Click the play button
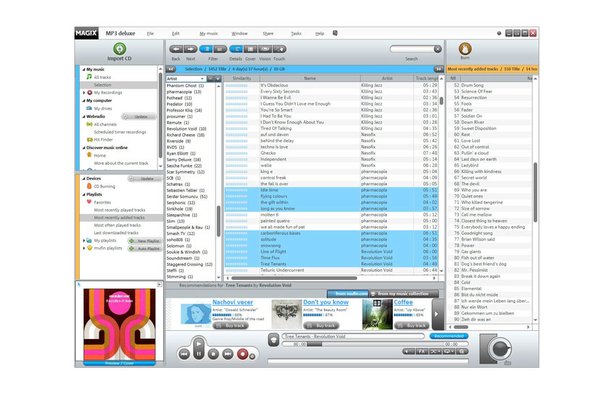Viewport: 600px width, 395px height. 198,343
